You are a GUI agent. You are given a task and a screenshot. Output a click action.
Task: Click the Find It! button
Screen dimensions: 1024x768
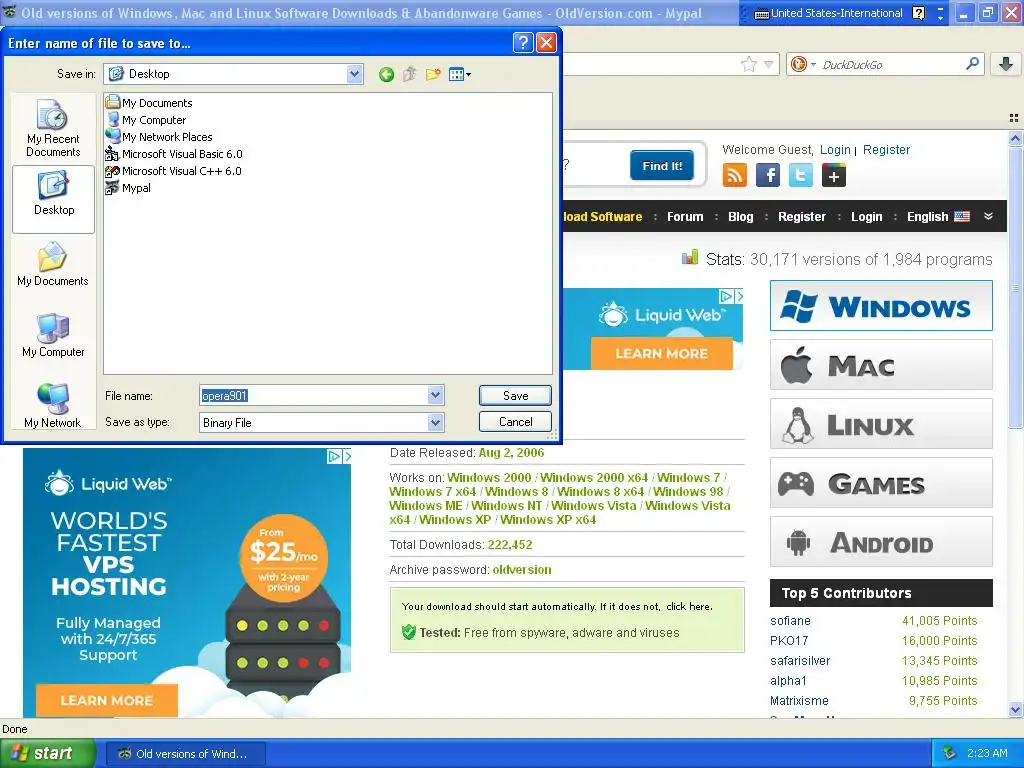pos(662,166)
